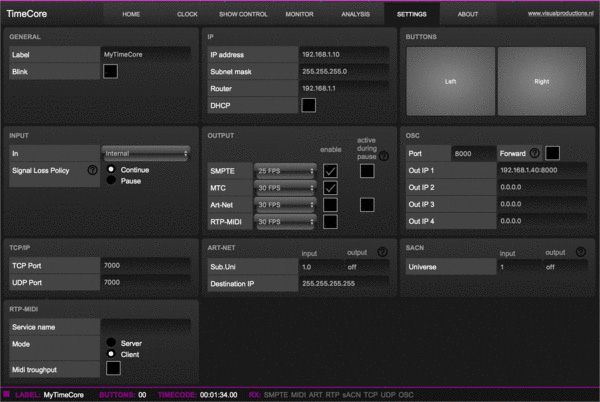This screenshot has width=600, height=402.
Task: Click the SMPTE indicator in status bar
Action: click(x=276, y=395)
